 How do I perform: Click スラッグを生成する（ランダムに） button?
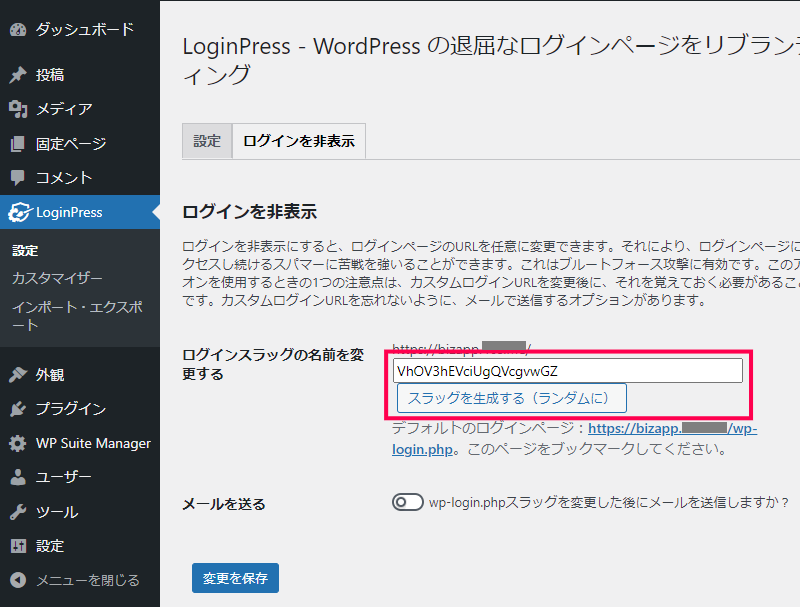[x=511, y=398]
